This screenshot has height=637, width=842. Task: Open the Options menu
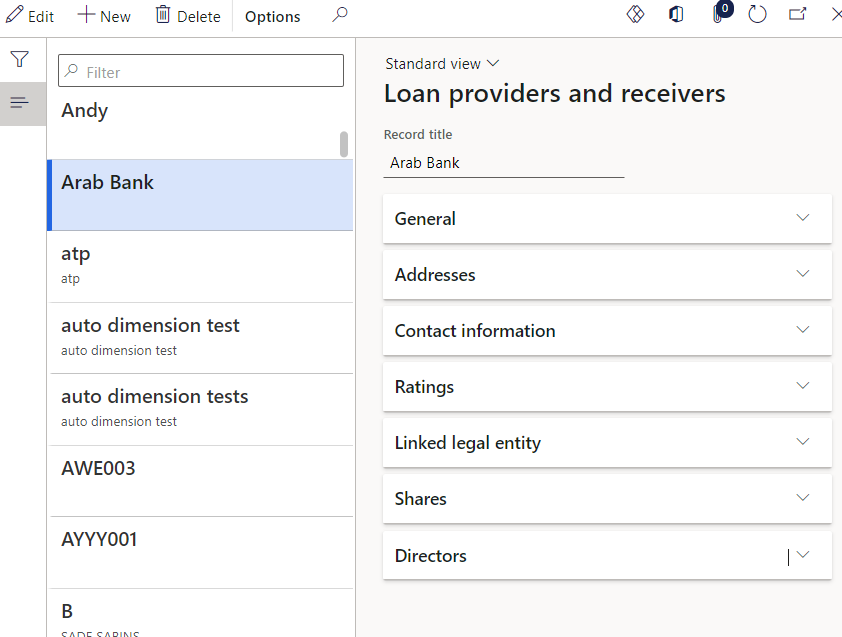click(x=271, y=16)
